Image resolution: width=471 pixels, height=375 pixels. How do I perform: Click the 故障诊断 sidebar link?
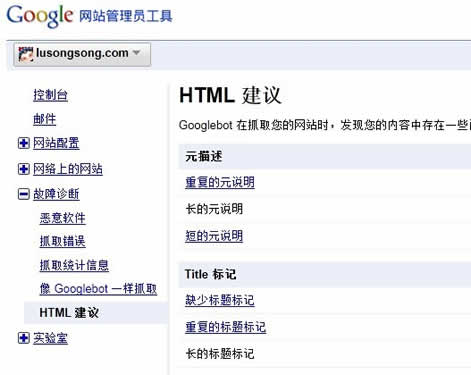(x=56, y=194)
